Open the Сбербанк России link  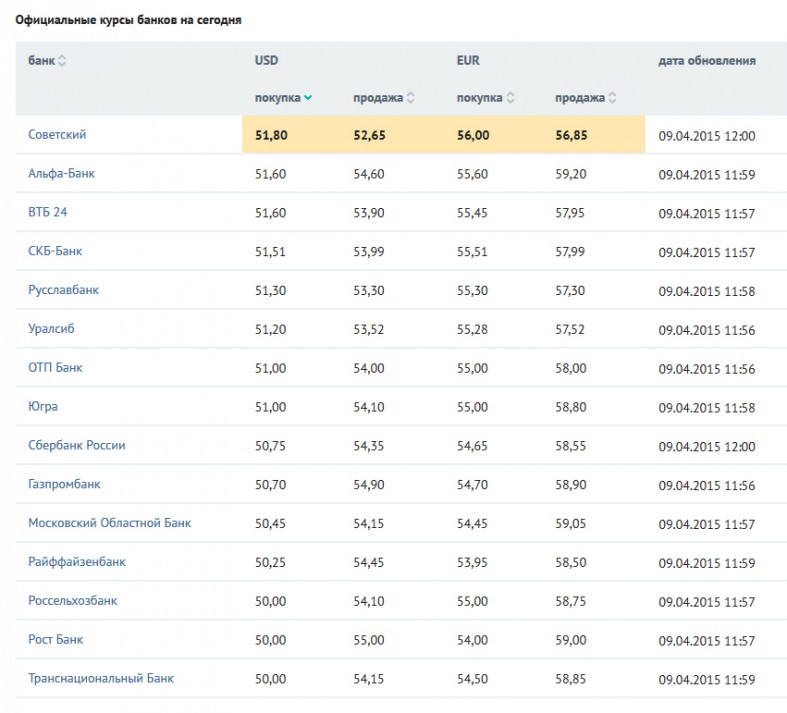(x=77, y=446)
